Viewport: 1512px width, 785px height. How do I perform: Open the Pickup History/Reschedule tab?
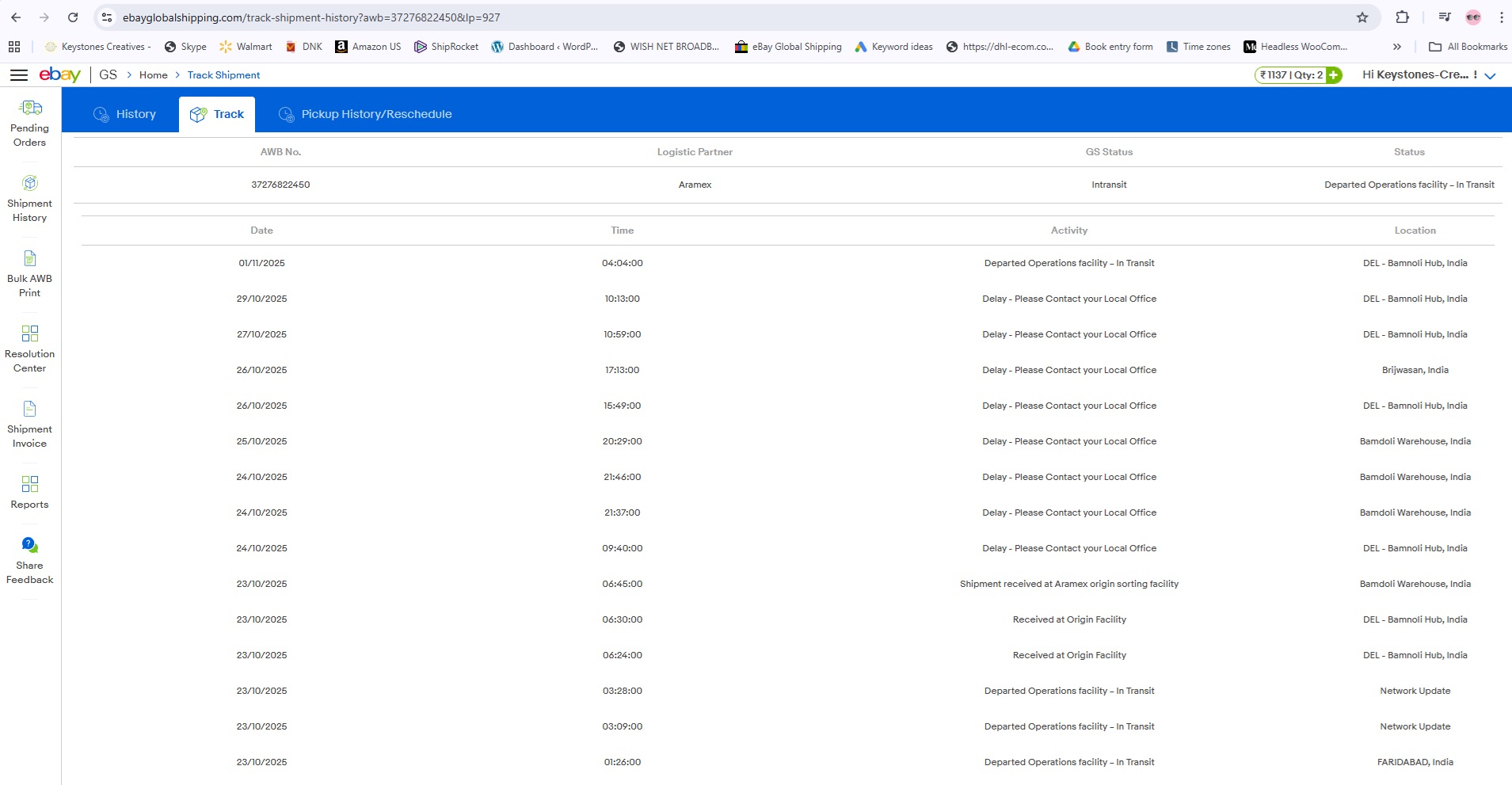coord(365,114)
